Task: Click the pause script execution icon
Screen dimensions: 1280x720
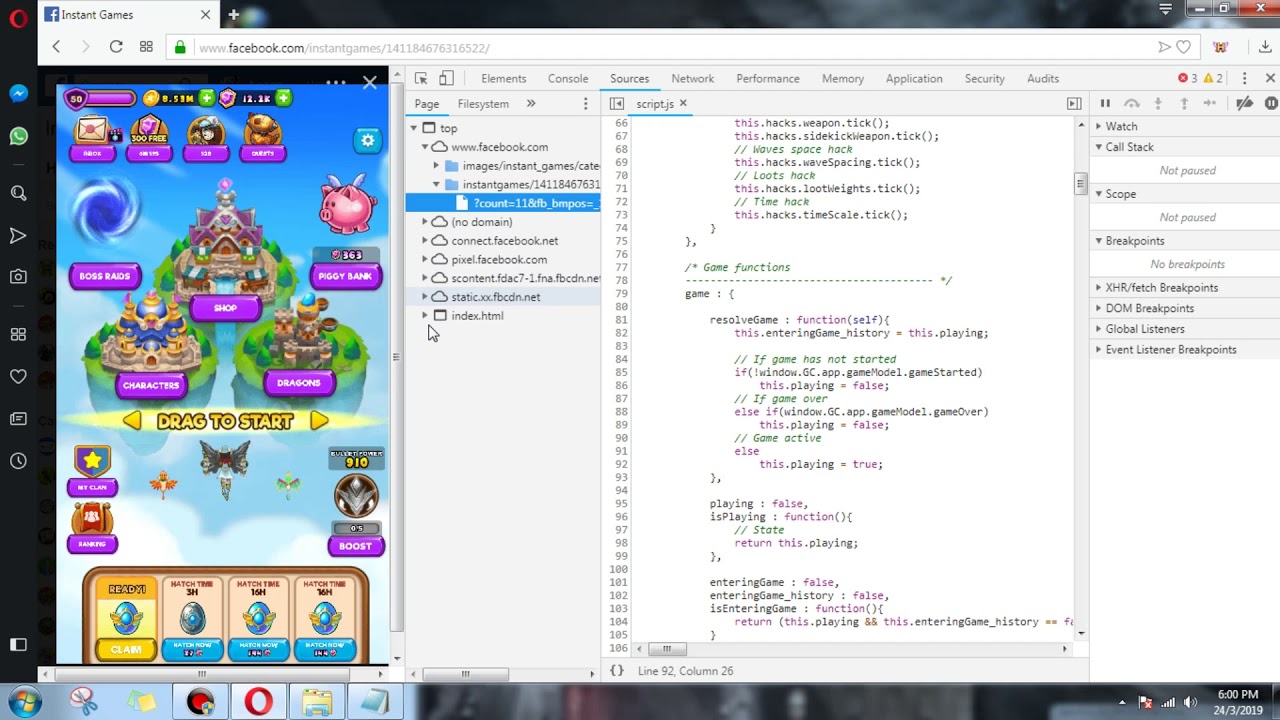Action: point(1105,103)
